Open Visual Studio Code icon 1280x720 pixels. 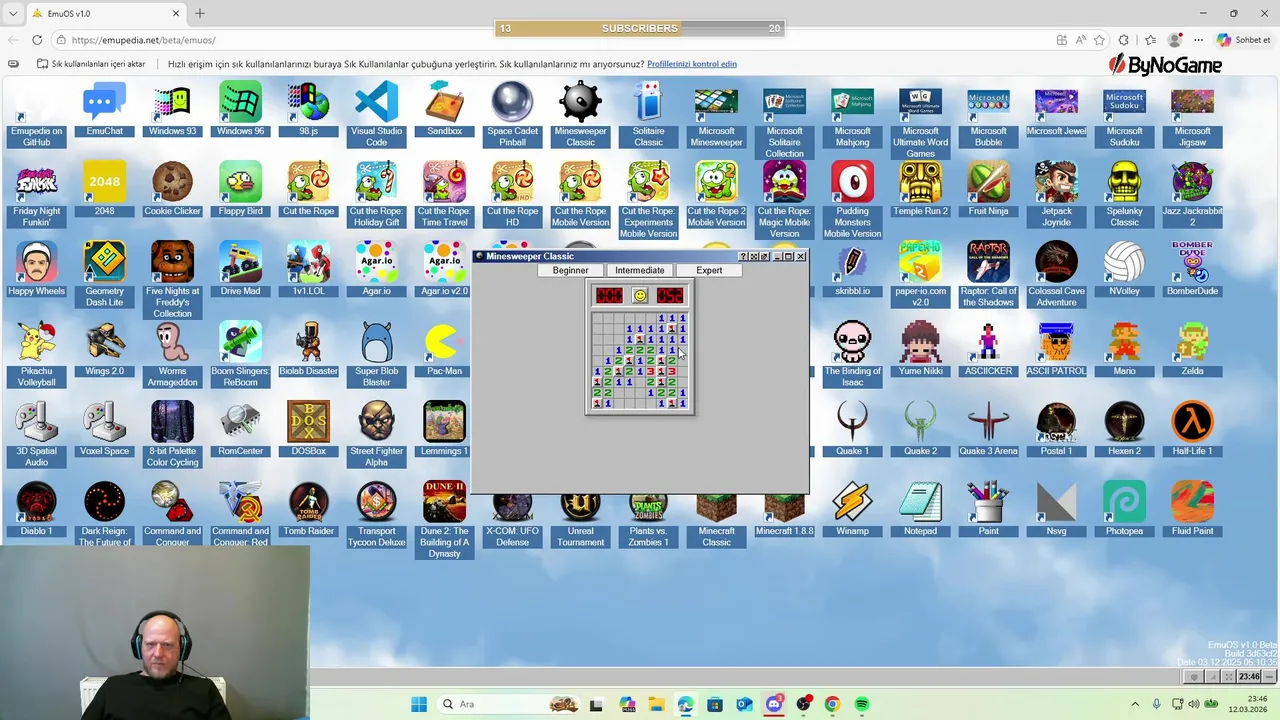(377, 115)
